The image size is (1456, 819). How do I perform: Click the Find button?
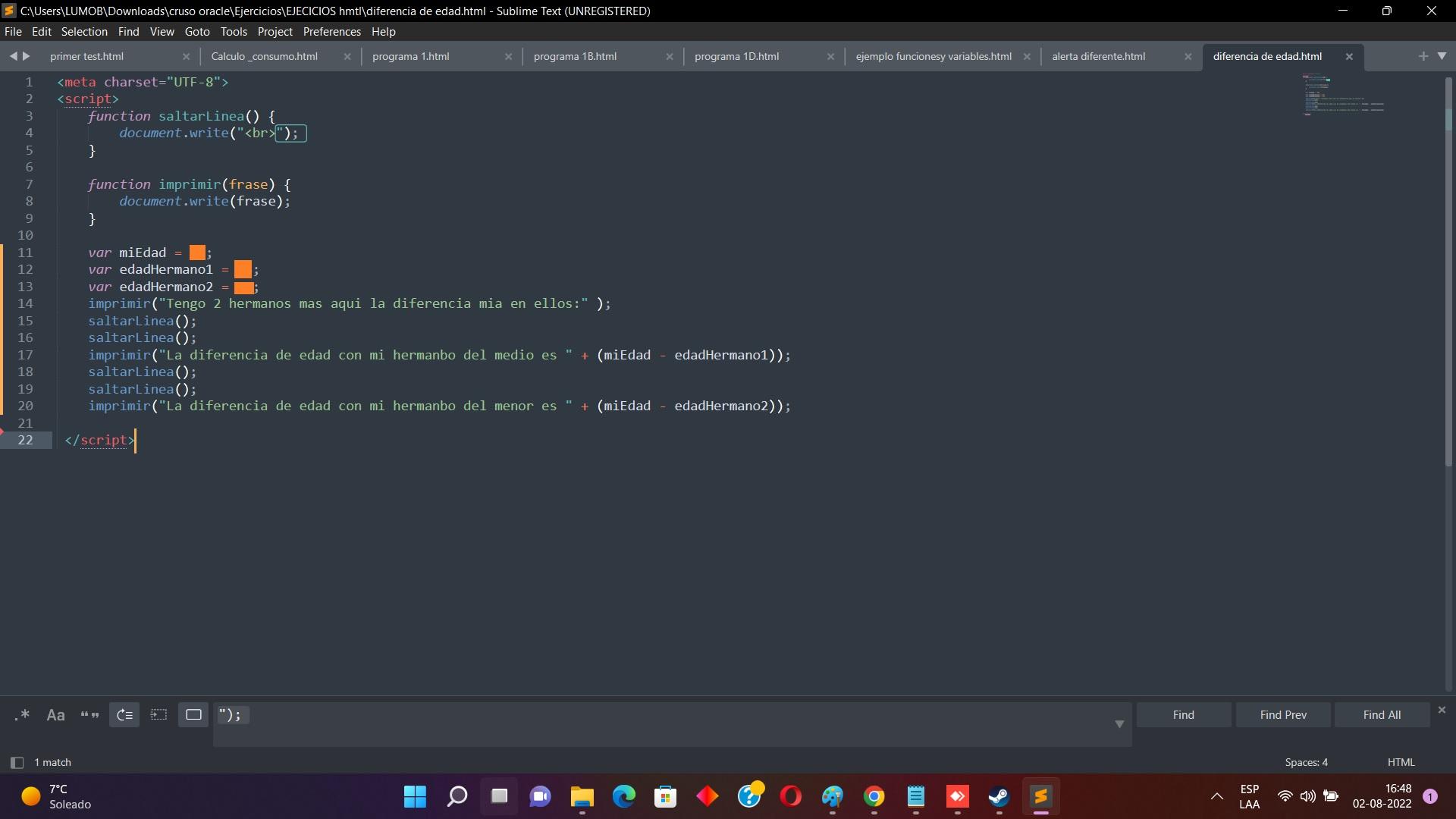click(x=1183, y=715)
